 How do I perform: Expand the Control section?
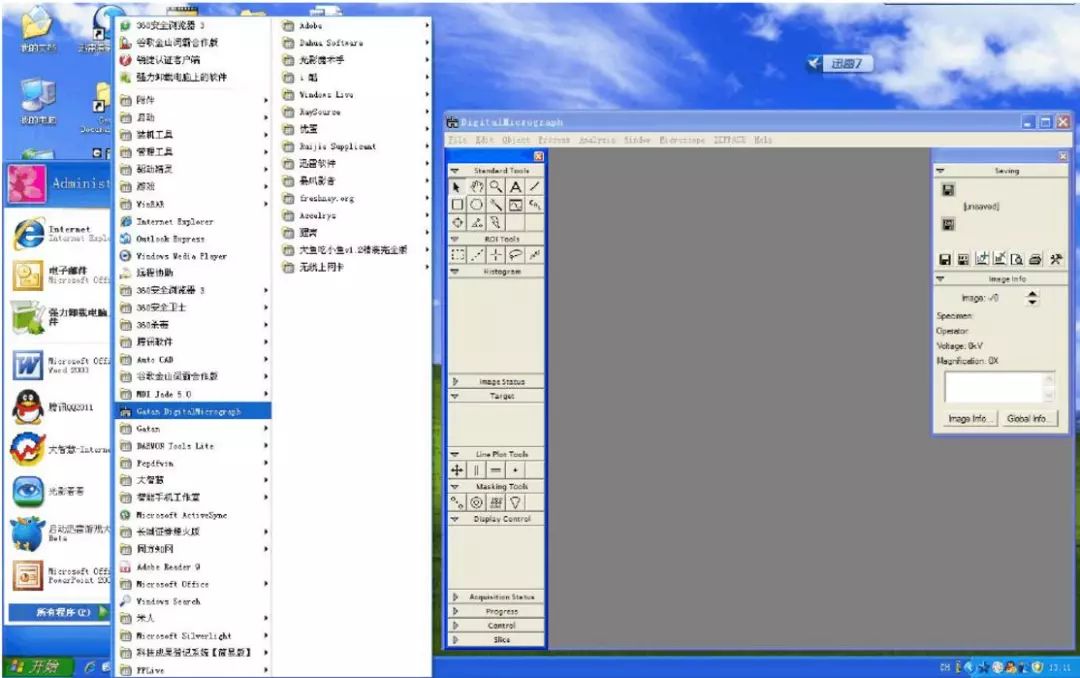[455, 626]
